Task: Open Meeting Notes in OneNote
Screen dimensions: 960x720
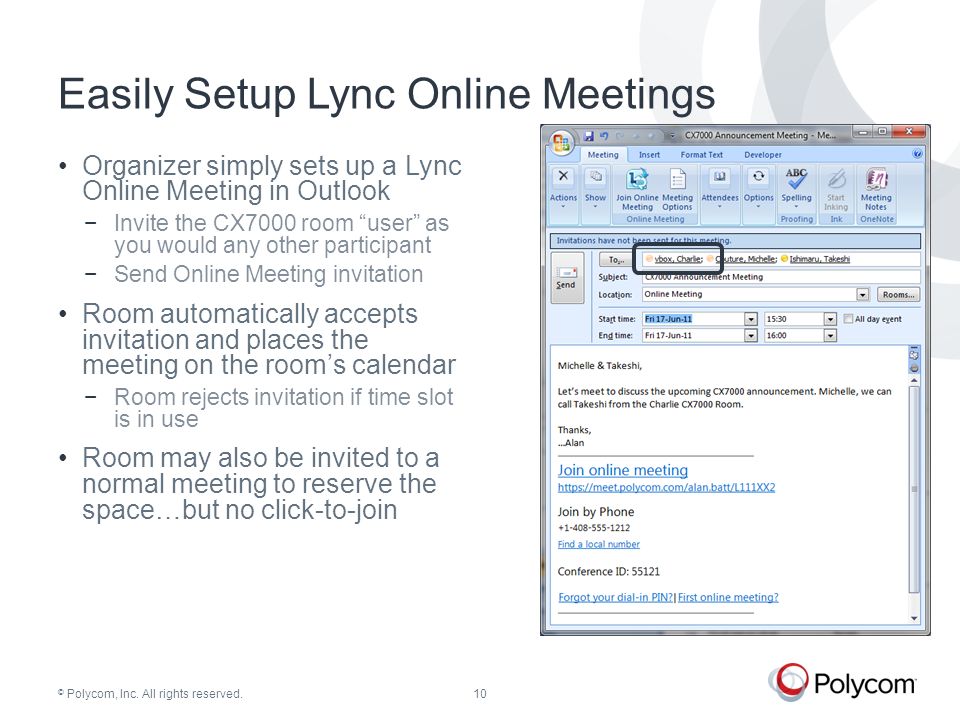Action: (876, 189)
